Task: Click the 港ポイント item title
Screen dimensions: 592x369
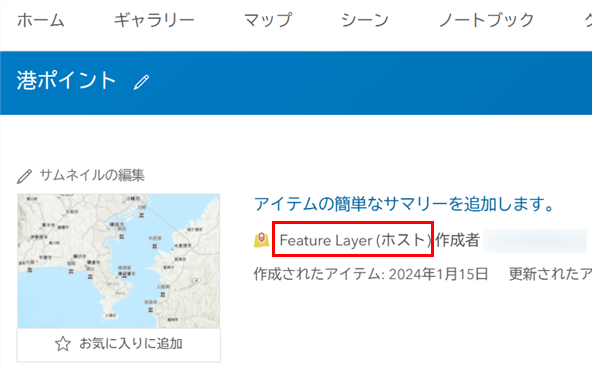Action: coord(66,80)
